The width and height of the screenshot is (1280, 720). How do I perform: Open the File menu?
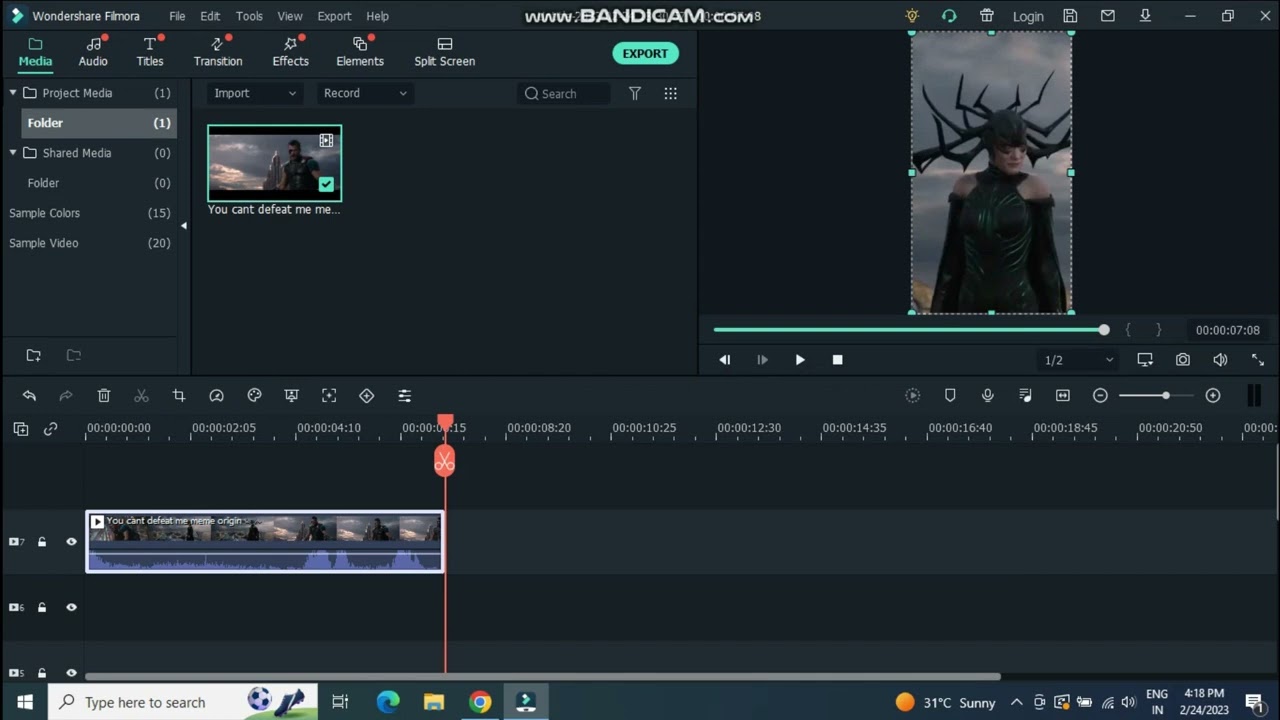[177, 16]
